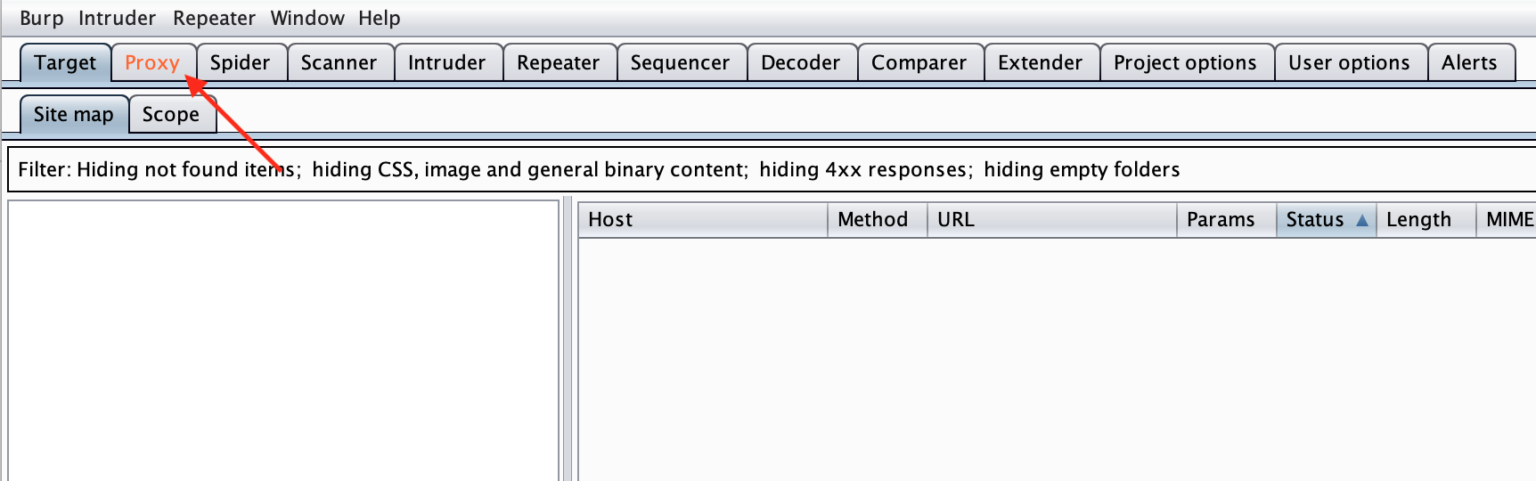Open the Alerts tab
The height and width of the screenshot is (481, 1536).
tap(1469, 62)
